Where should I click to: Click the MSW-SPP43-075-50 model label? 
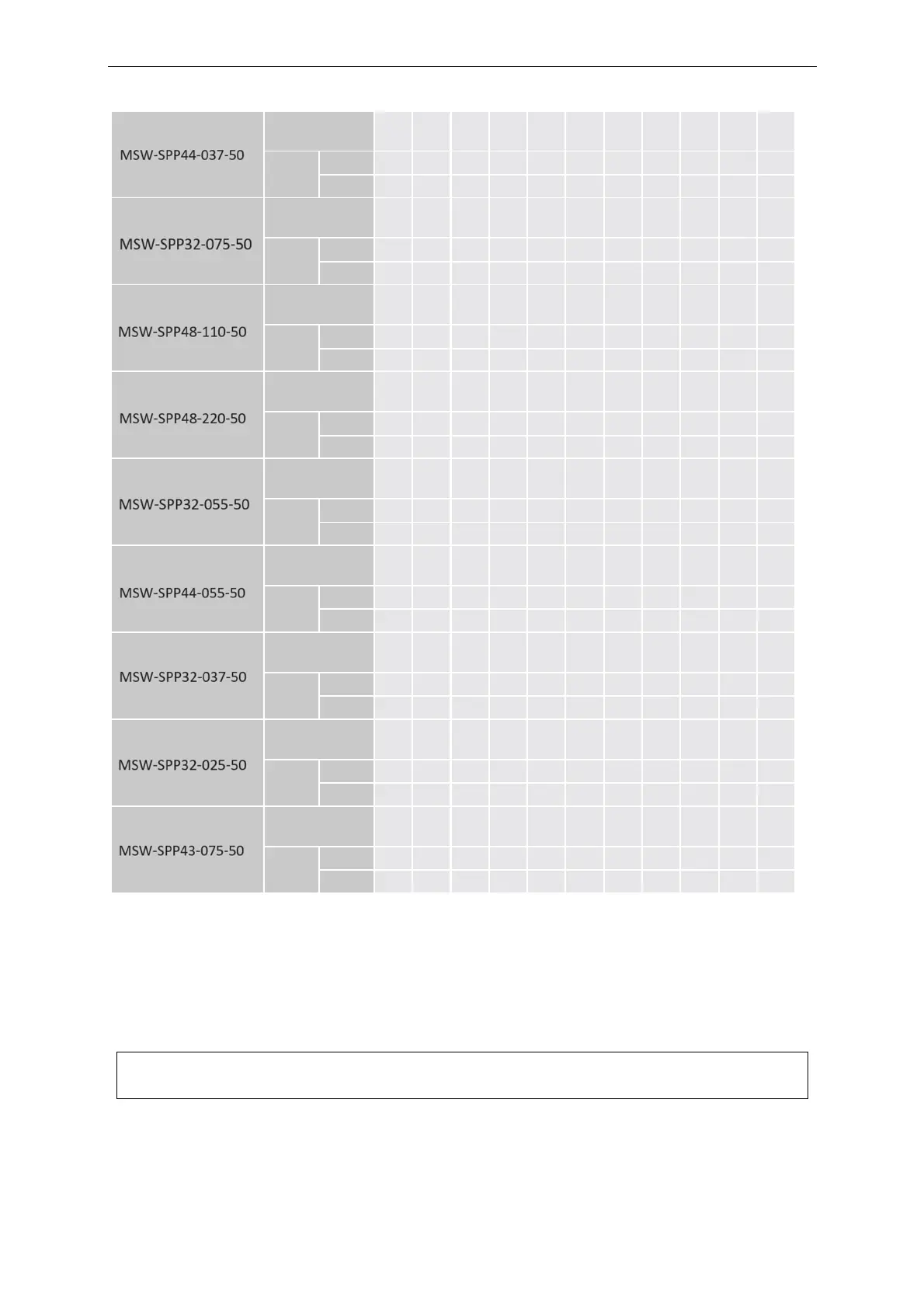[182, 851]
